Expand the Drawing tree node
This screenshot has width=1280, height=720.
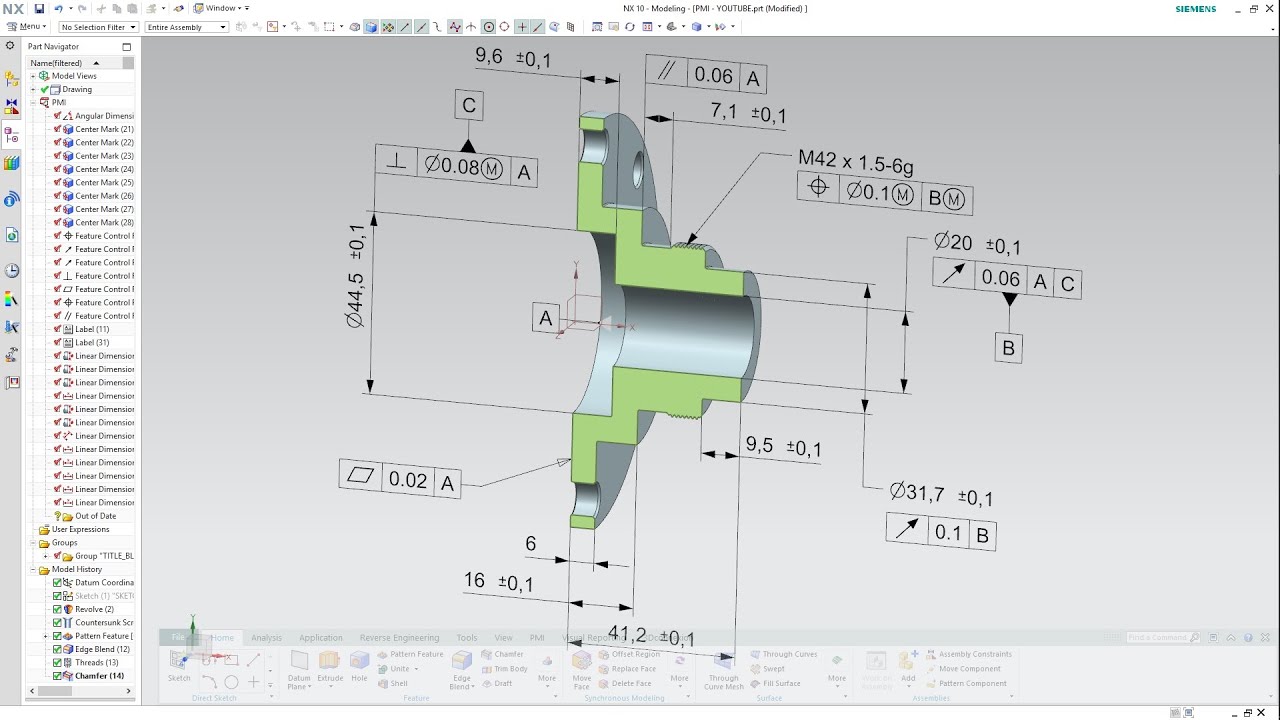33,89
